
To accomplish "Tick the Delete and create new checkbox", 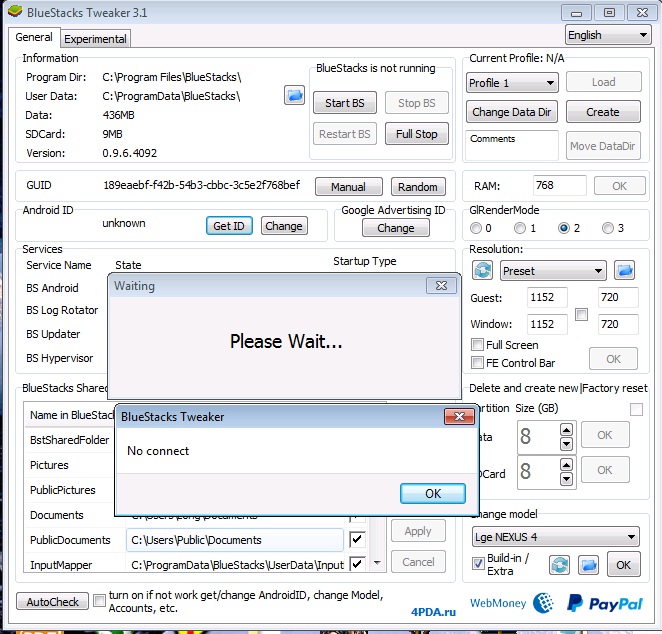I will pyautogui.click(x=636, y=409).
